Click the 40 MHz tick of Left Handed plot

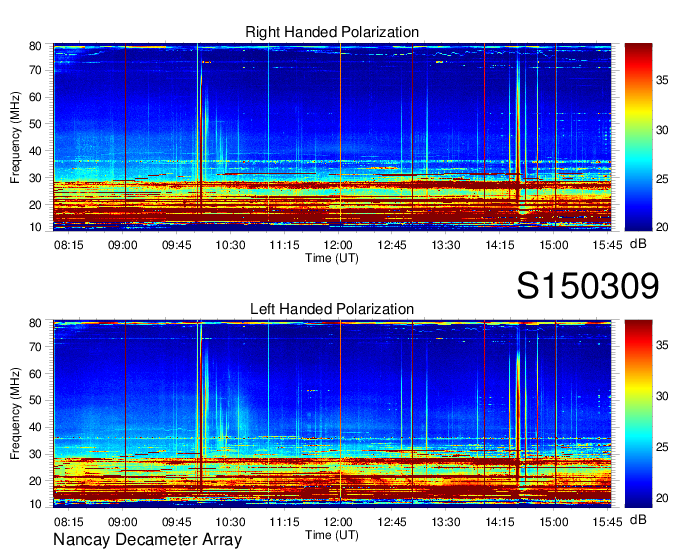(x=35, y=428)
